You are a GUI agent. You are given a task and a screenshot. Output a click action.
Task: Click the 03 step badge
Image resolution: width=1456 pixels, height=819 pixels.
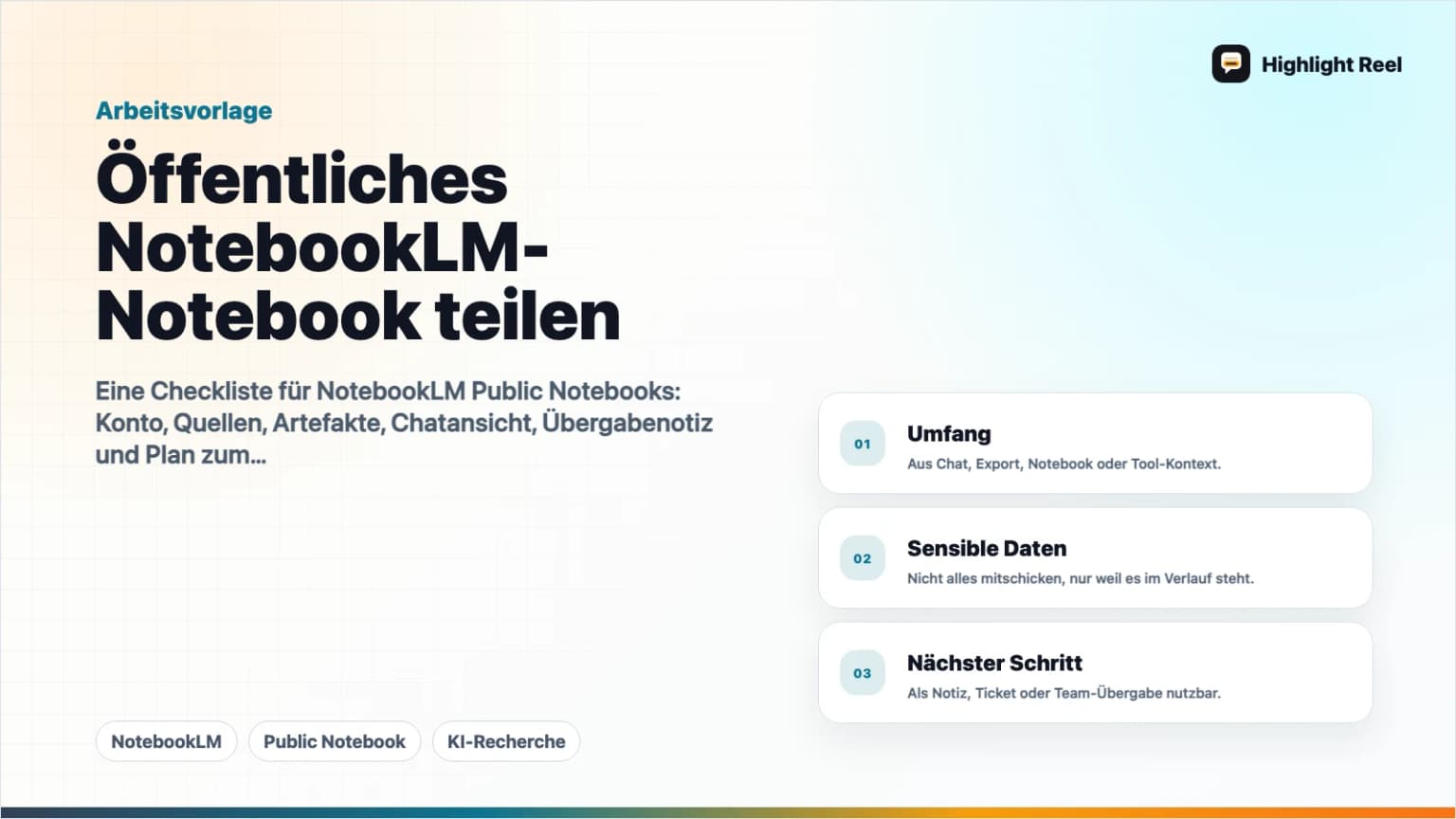click(x=862, y=673)
